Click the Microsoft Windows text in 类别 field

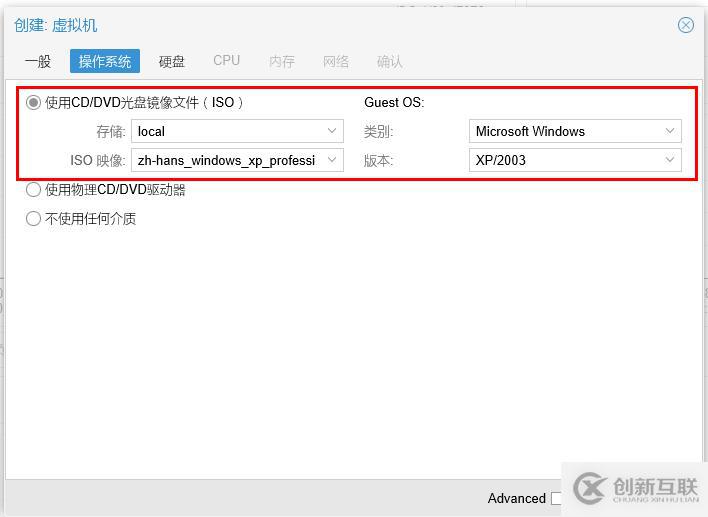(x=530, y=131)
